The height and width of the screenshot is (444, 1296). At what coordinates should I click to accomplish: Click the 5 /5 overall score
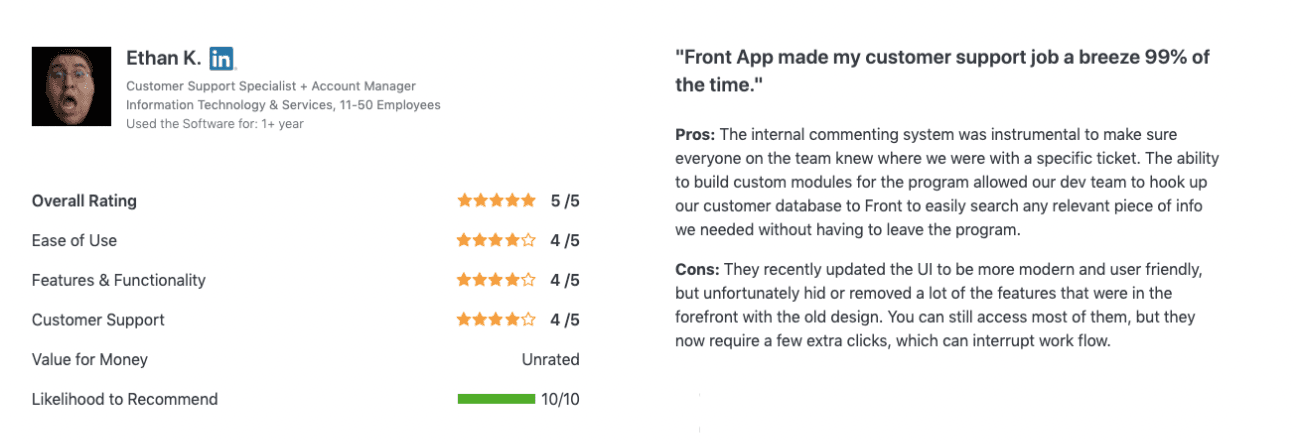pos(565,201)
